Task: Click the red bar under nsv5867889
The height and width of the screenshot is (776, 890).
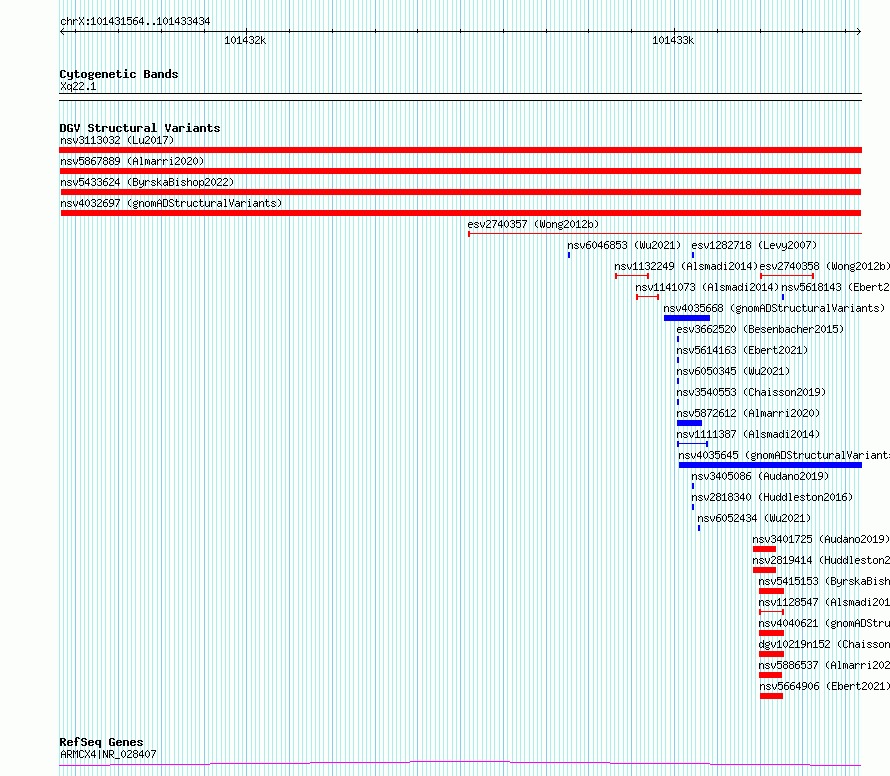Action: point(460,171)
